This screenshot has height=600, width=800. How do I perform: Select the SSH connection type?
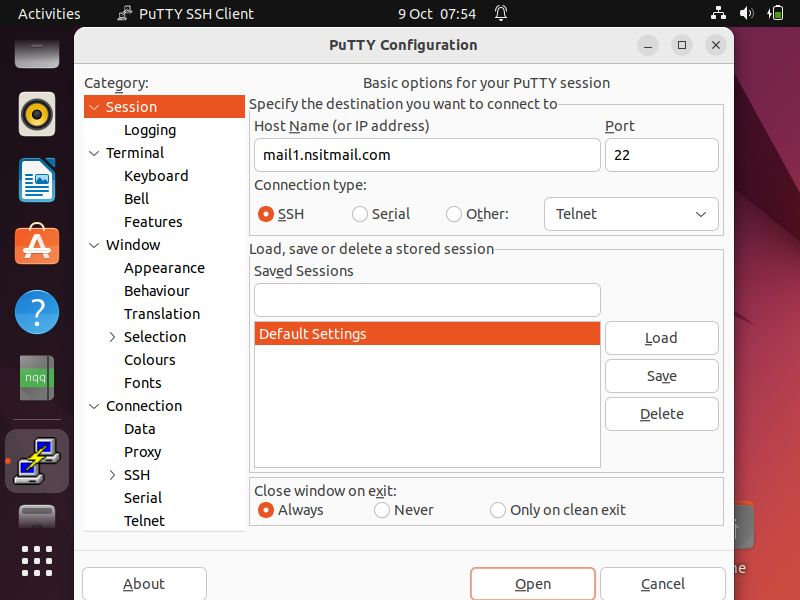[268, 214]
